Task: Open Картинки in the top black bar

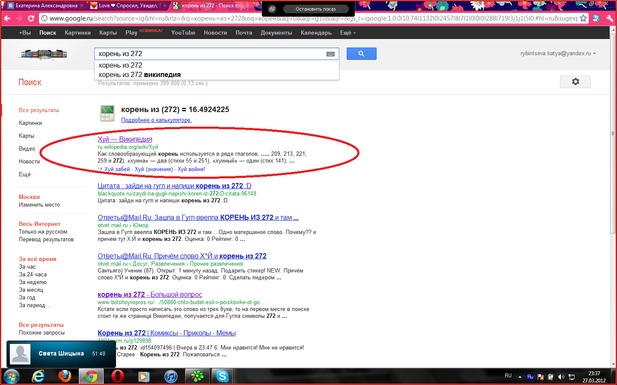Action: pos(78,33)
